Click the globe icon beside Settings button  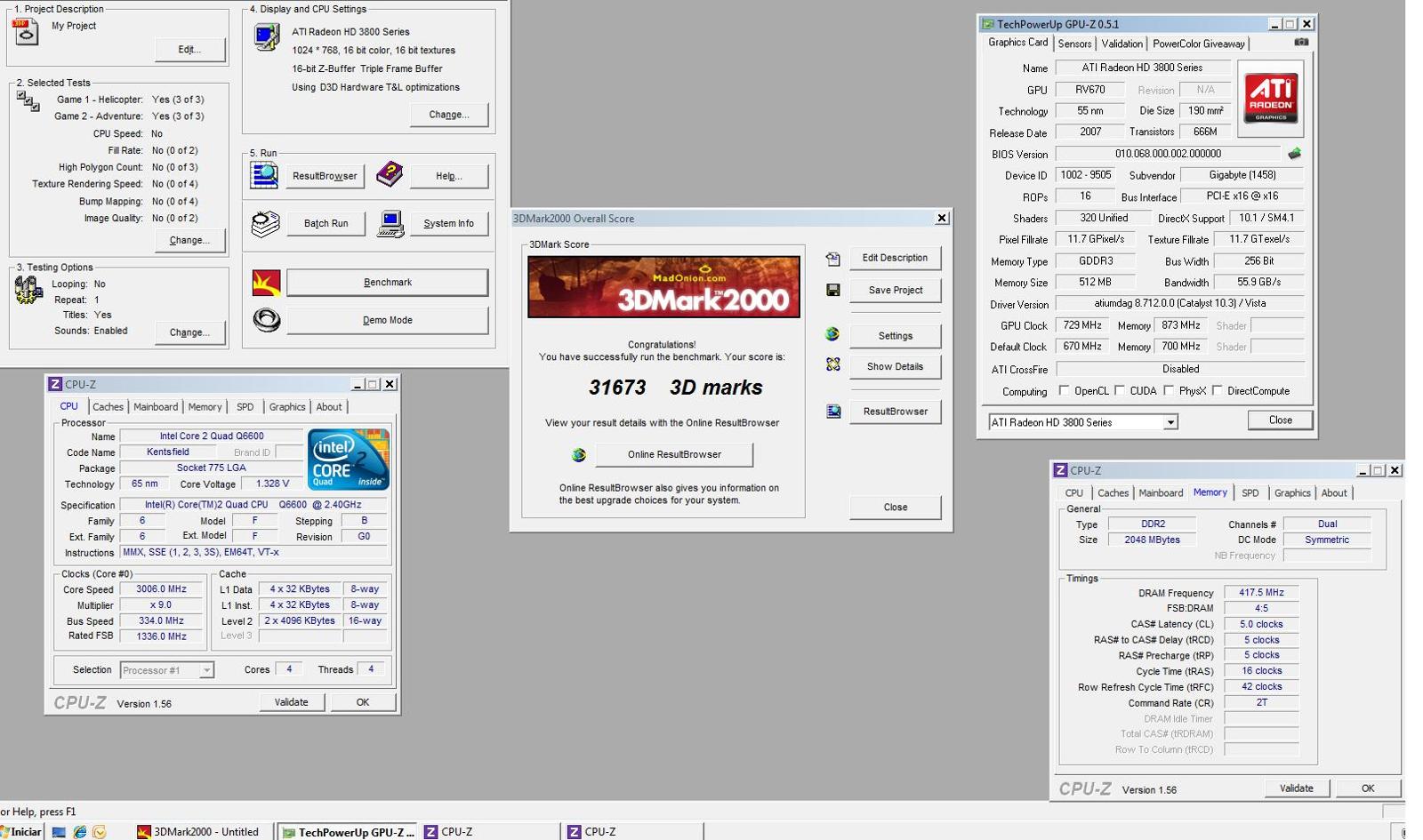point(832,334)
